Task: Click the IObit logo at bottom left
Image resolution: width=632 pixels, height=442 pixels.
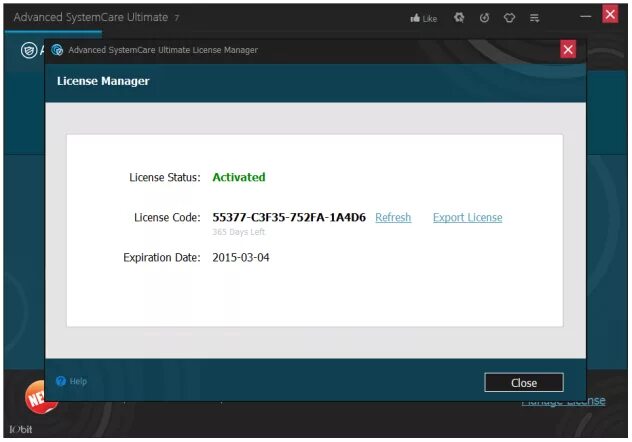Action: (21, 430)
